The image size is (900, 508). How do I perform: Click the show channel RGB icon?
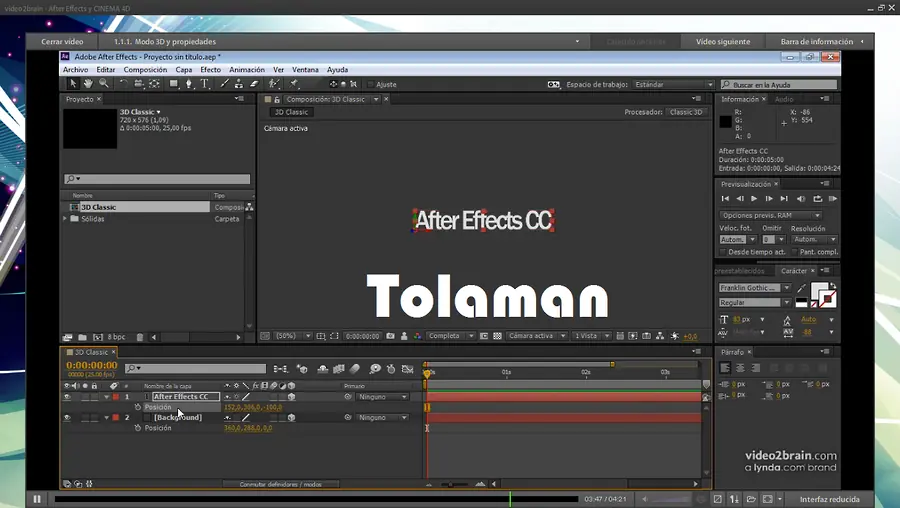tap(417, 336)
